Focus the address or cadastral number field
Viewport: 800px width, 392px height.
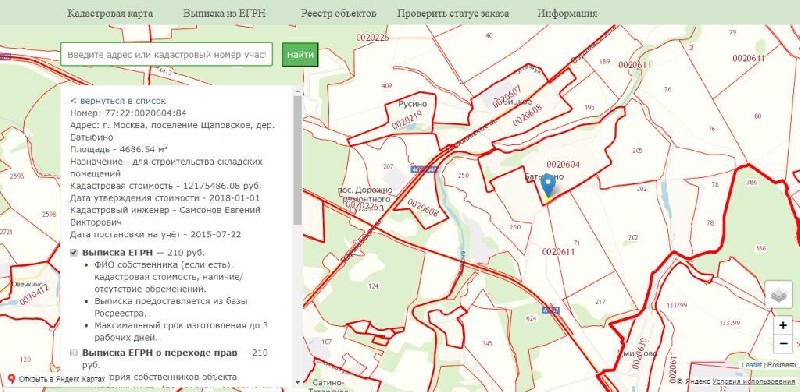pos(166,55)
